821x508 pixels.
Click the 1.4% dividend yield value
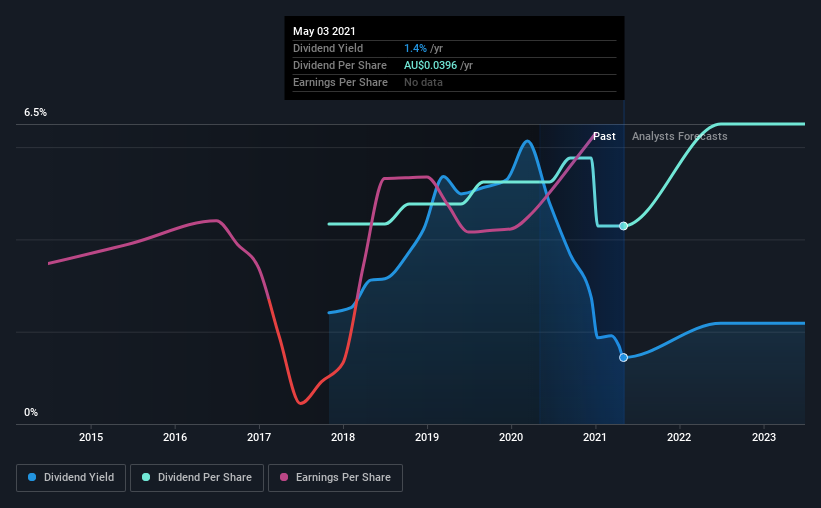[x=415, y=48]
